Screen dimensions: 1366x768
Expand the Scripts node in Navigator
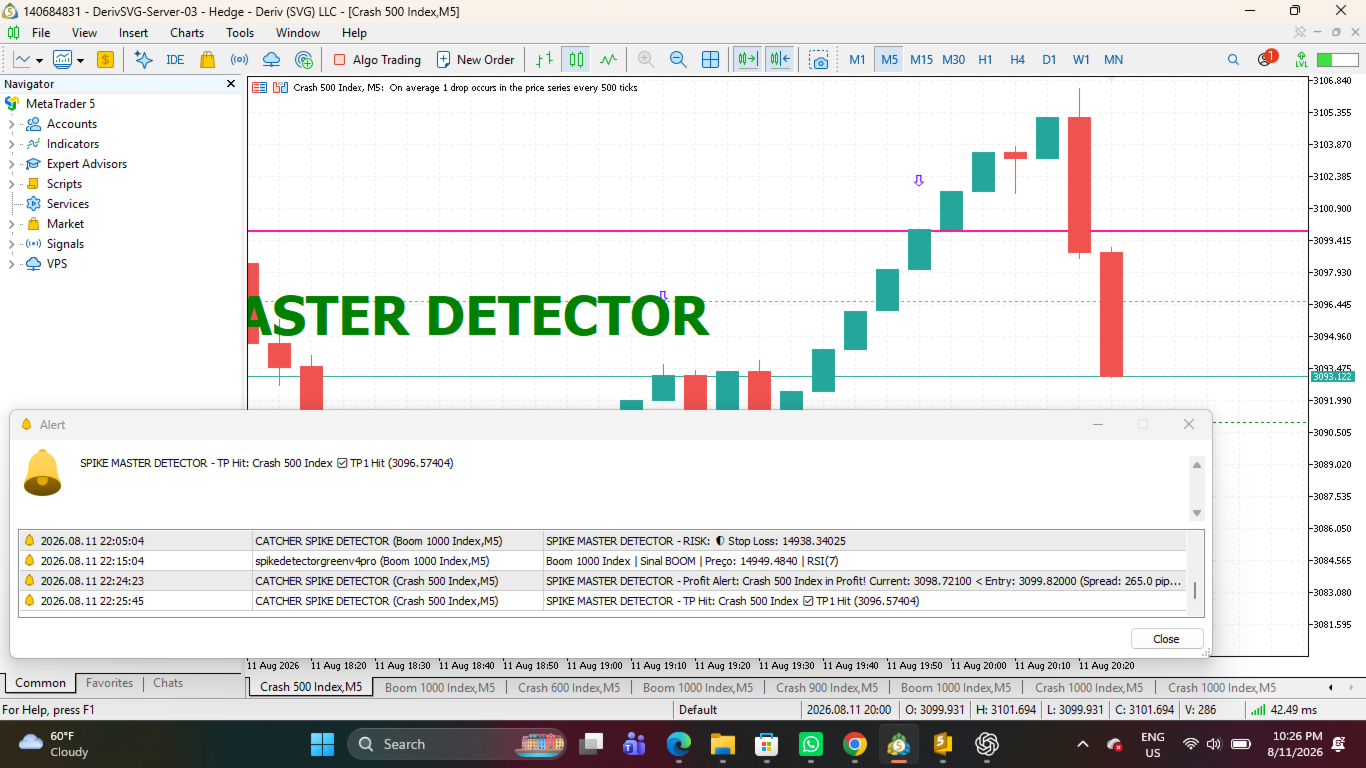[x=12, y=184]
